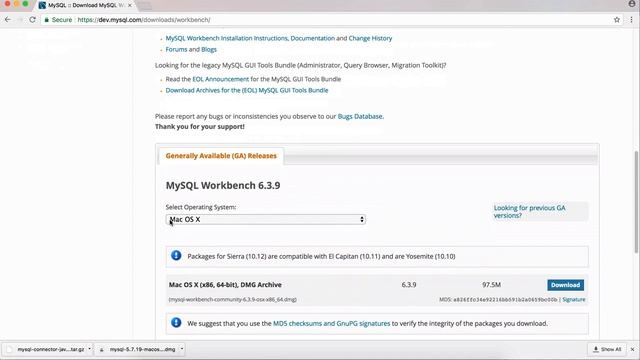Click the Secure padlock icon
Image resolution: width=640 pixels, height=360 pixels.
point(47,20)
